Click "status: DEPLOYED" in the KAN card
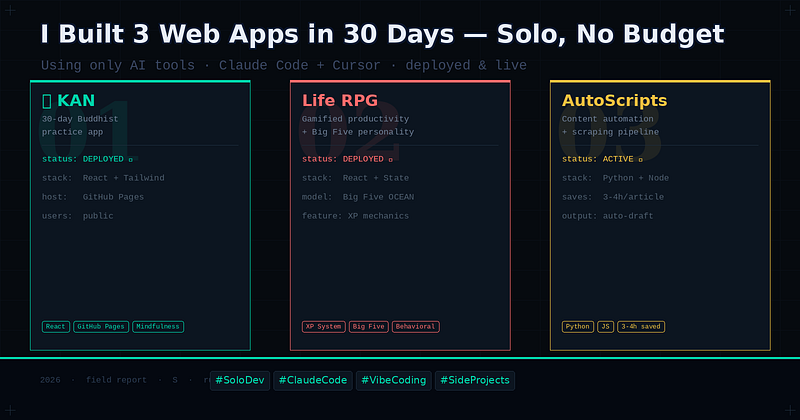800x420 pixels. (87, 159)
